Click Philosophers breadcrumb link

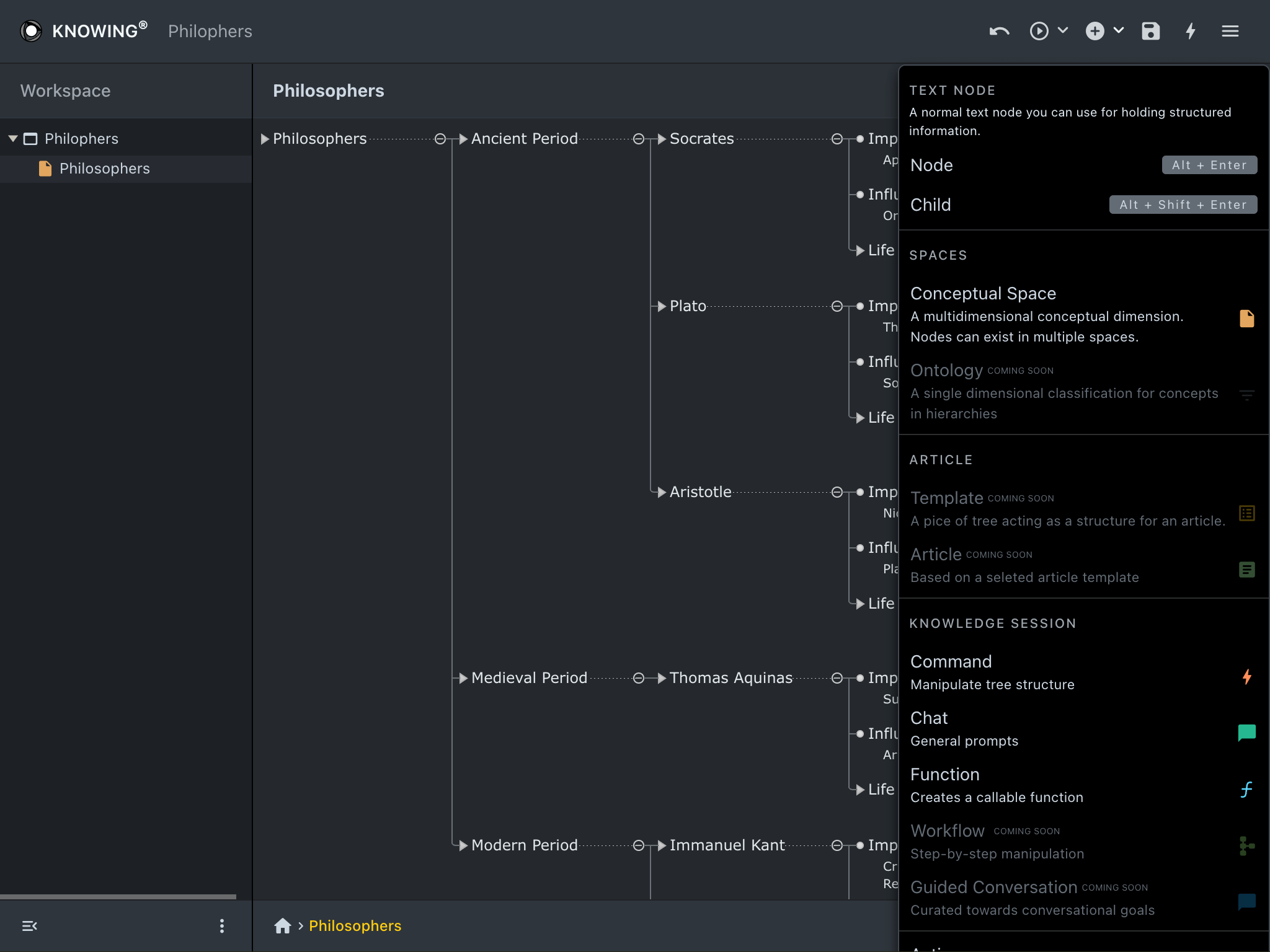click(355, 926)
